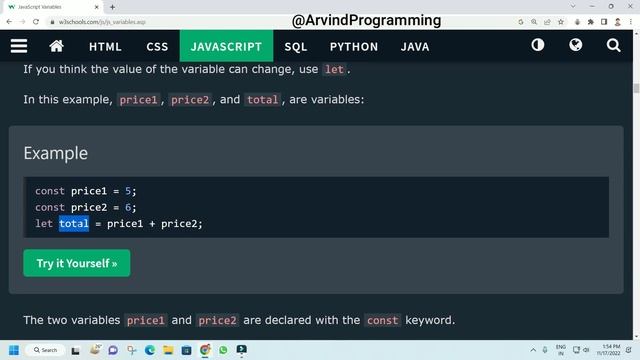Open Chrome three-dot menu
Viewport: 640px width, 360px height.
click(631, 22)
